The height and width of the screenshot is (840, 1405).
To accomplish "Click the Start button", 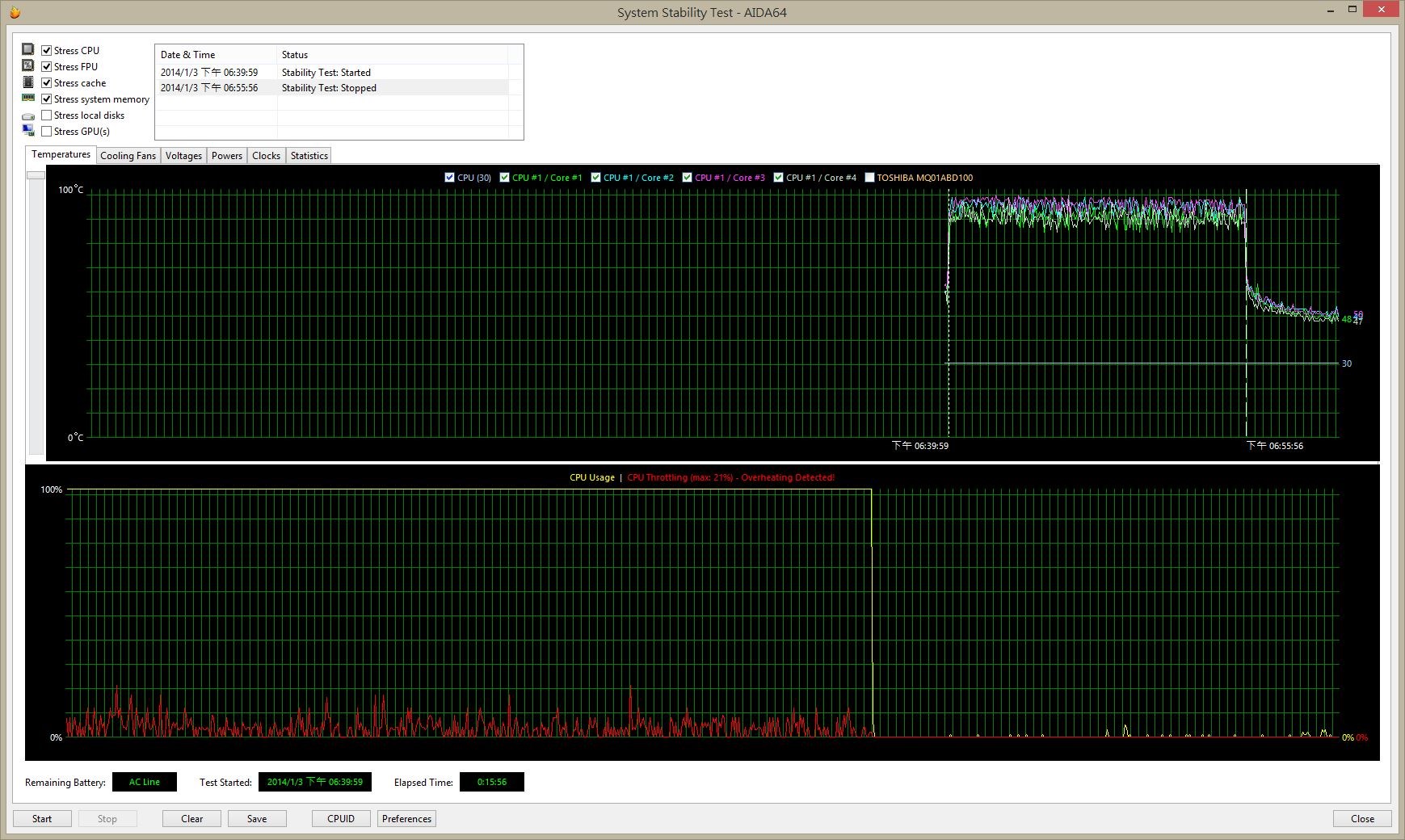I will click(x=42, y=818).
